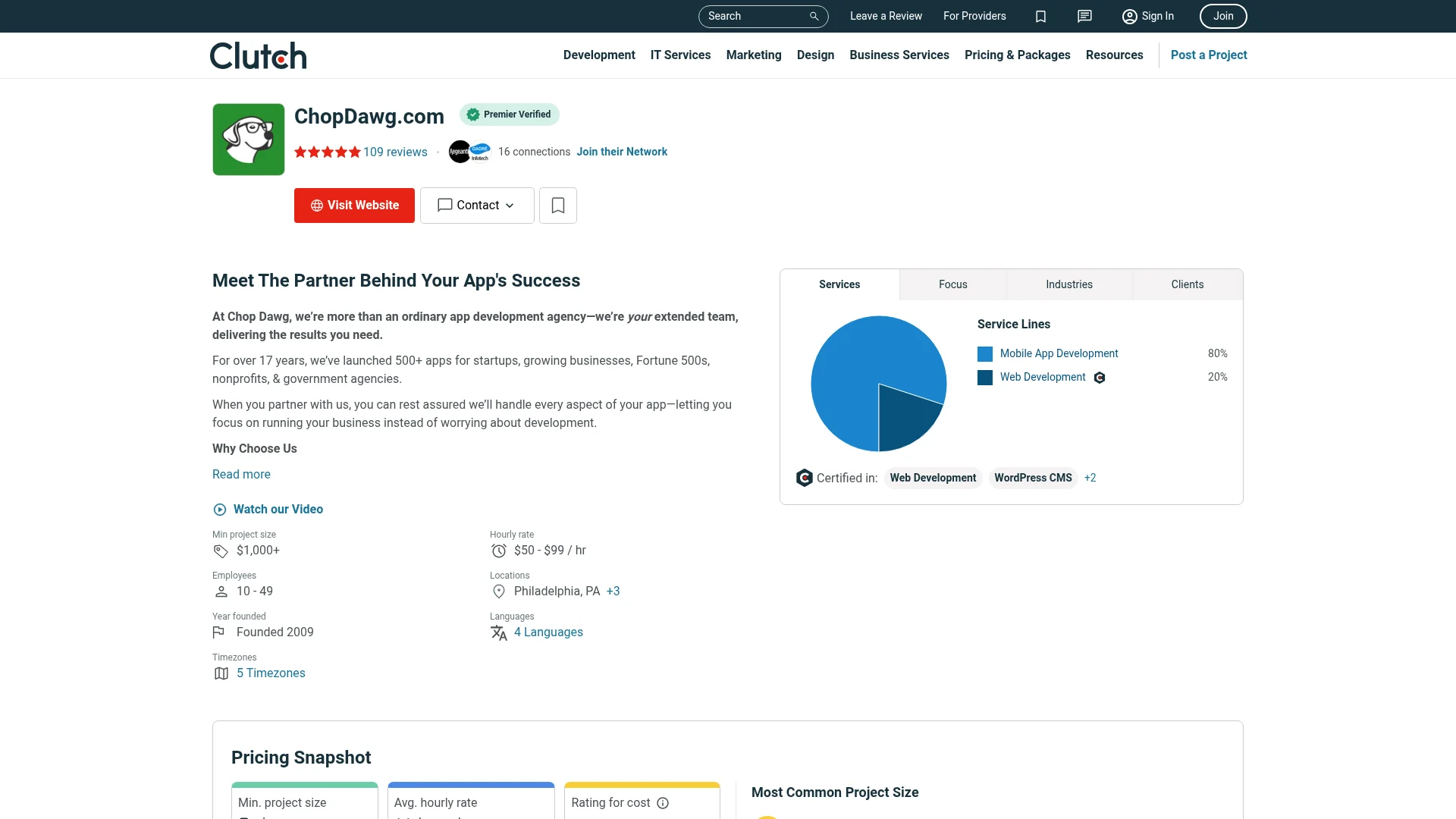Click the ChopDawg dog logo
The height and width of the screenshot is (819, 1456).
tap(249, 140)
